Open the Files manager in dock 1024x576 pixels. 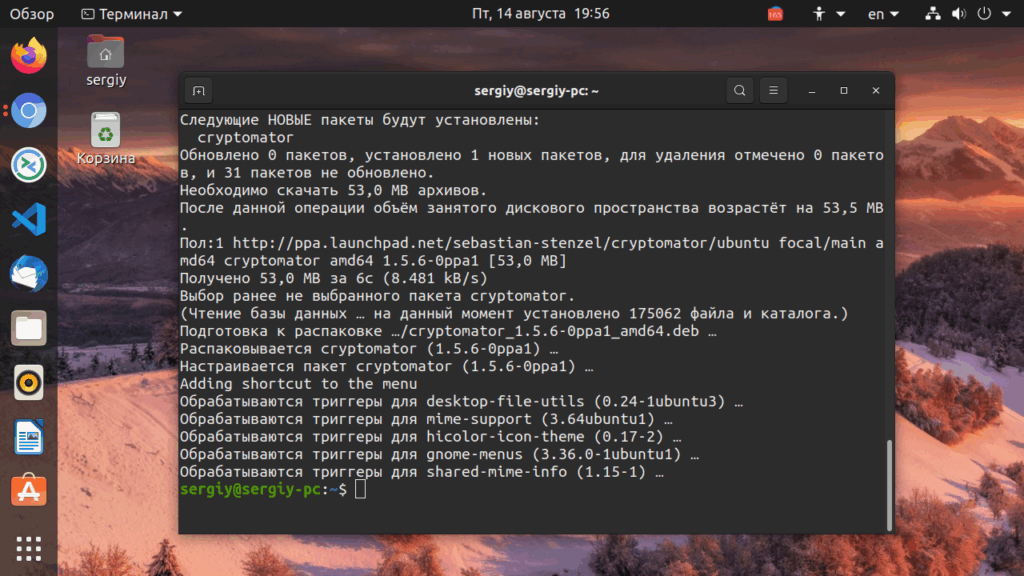tap(29, 328)
